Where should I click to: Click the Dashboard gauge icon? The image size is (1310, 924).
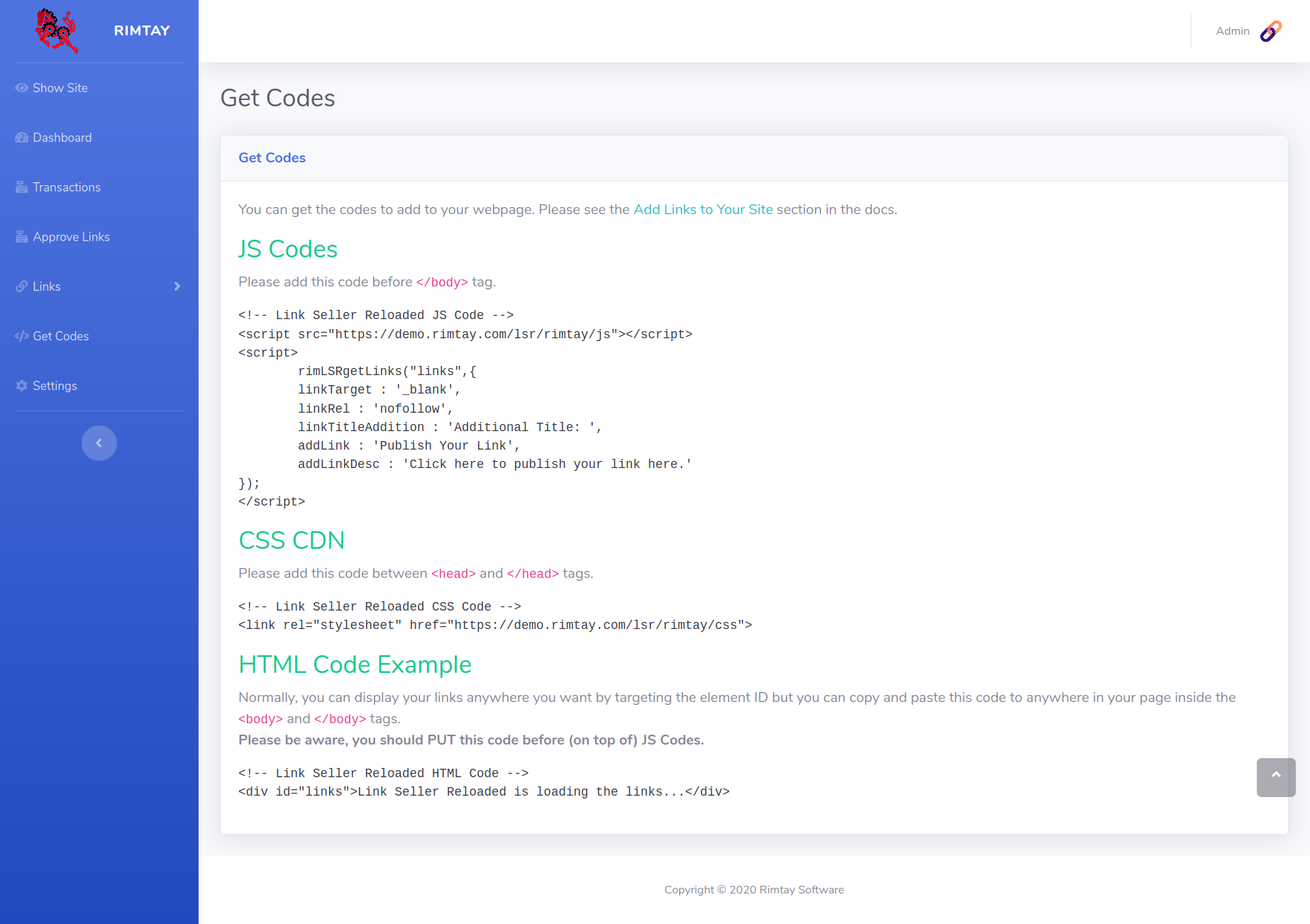(x=22, y=138)
